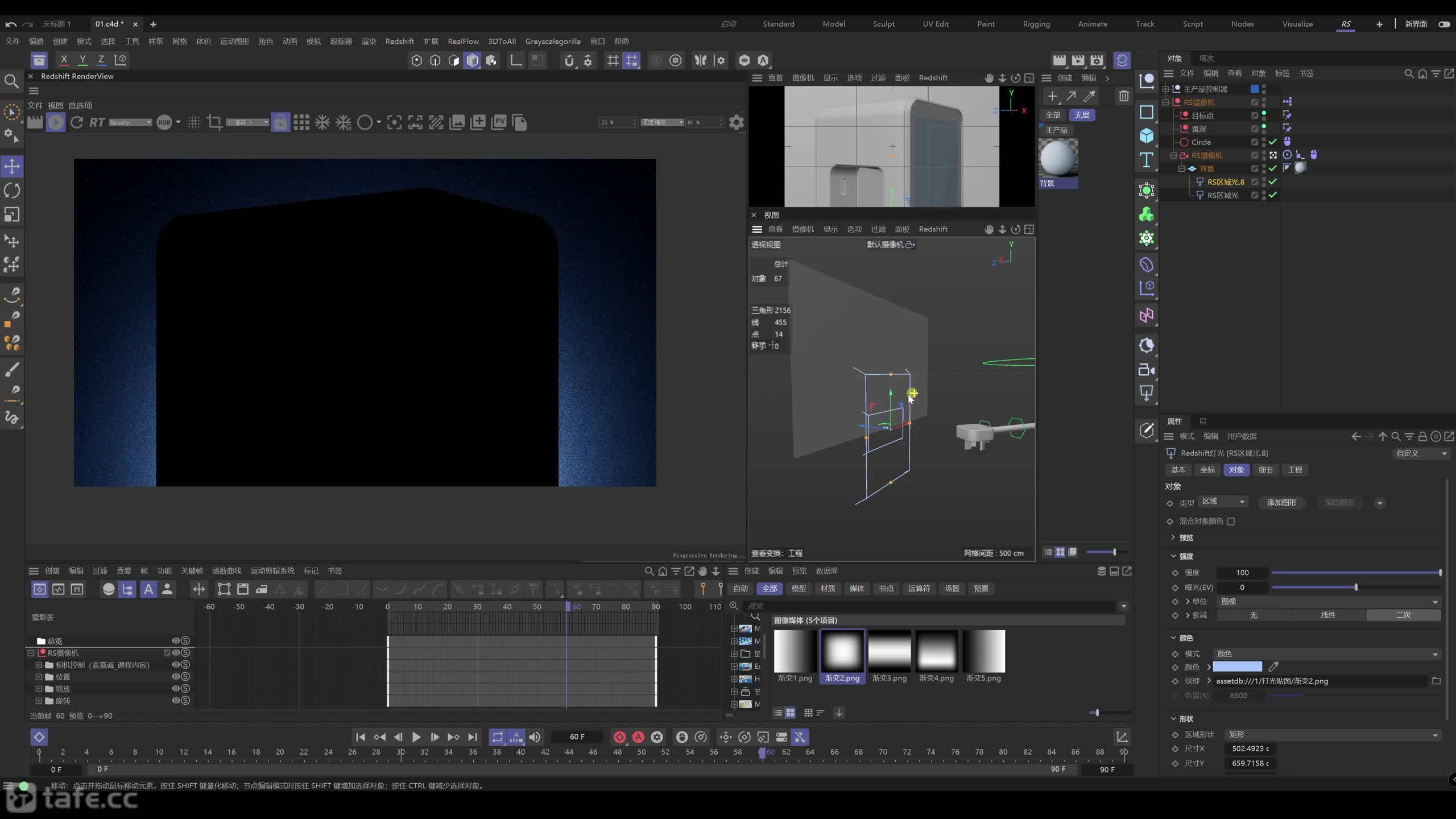Go to end of animation
The height and width of the screenshot is (819, 1456).
[473, 737]
